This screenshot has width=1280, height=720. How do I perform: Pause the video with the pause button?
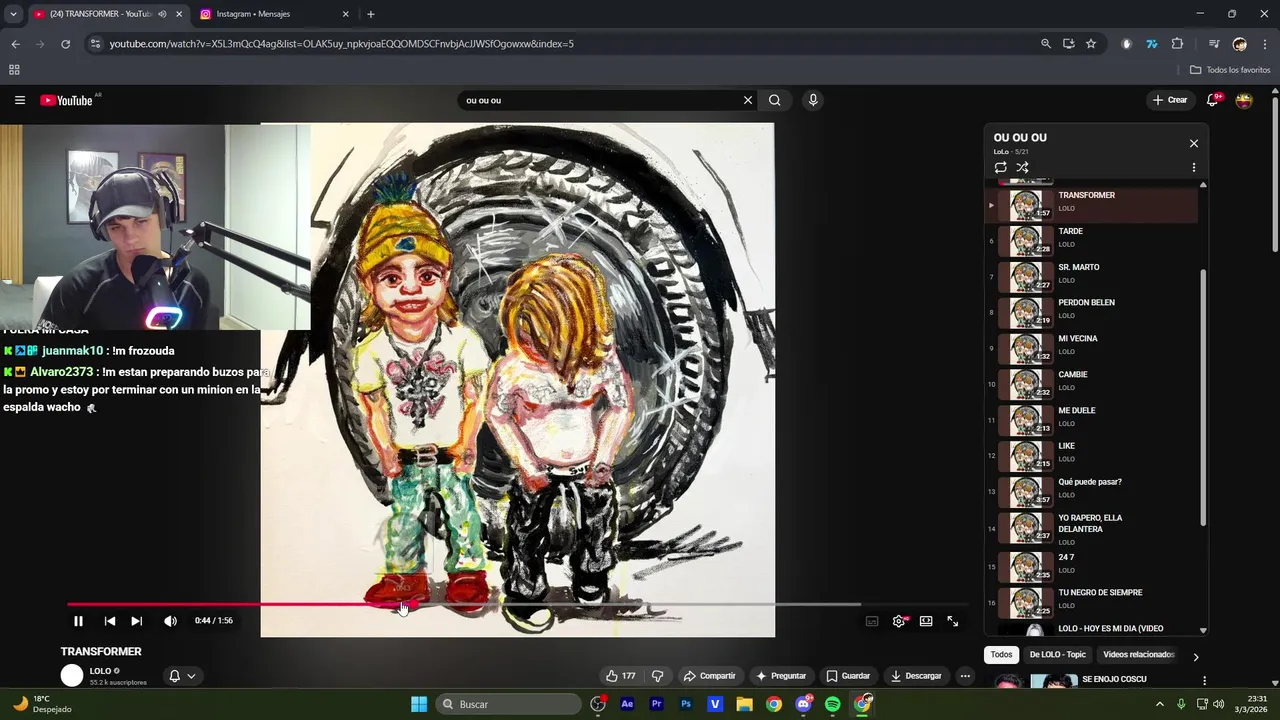pyautogui.click(x=78, y=621)
